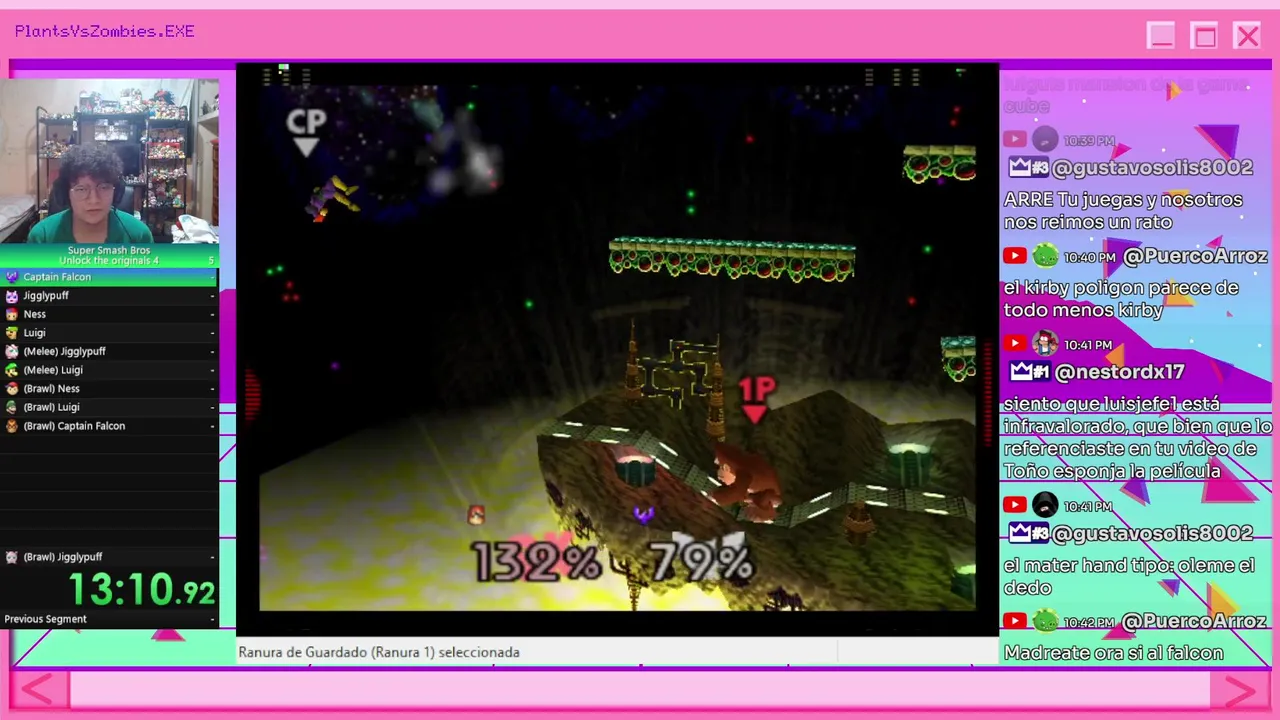Select the highlighted Captain Falcon split name
1280x720 pixels.
pyautogui.click(x=57, y=277)
